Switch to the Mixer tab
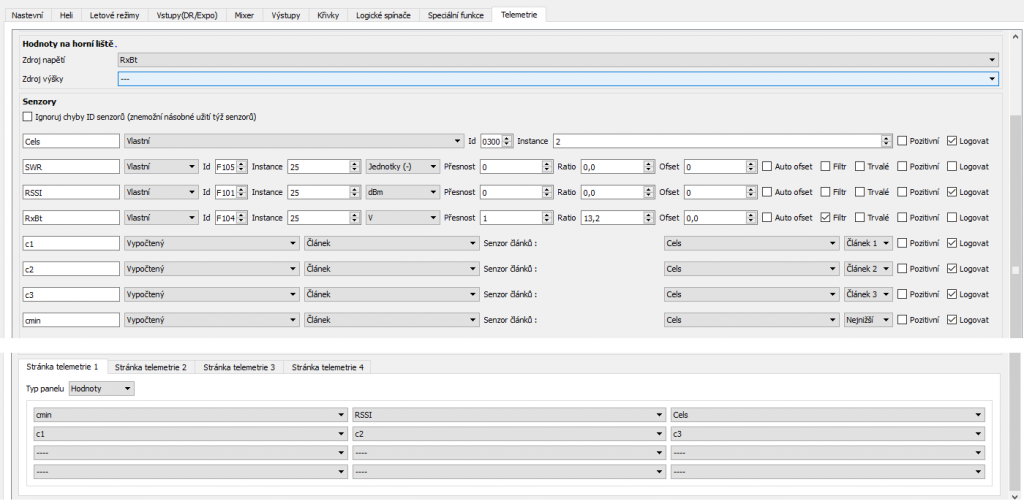 (x=244, y=16)
